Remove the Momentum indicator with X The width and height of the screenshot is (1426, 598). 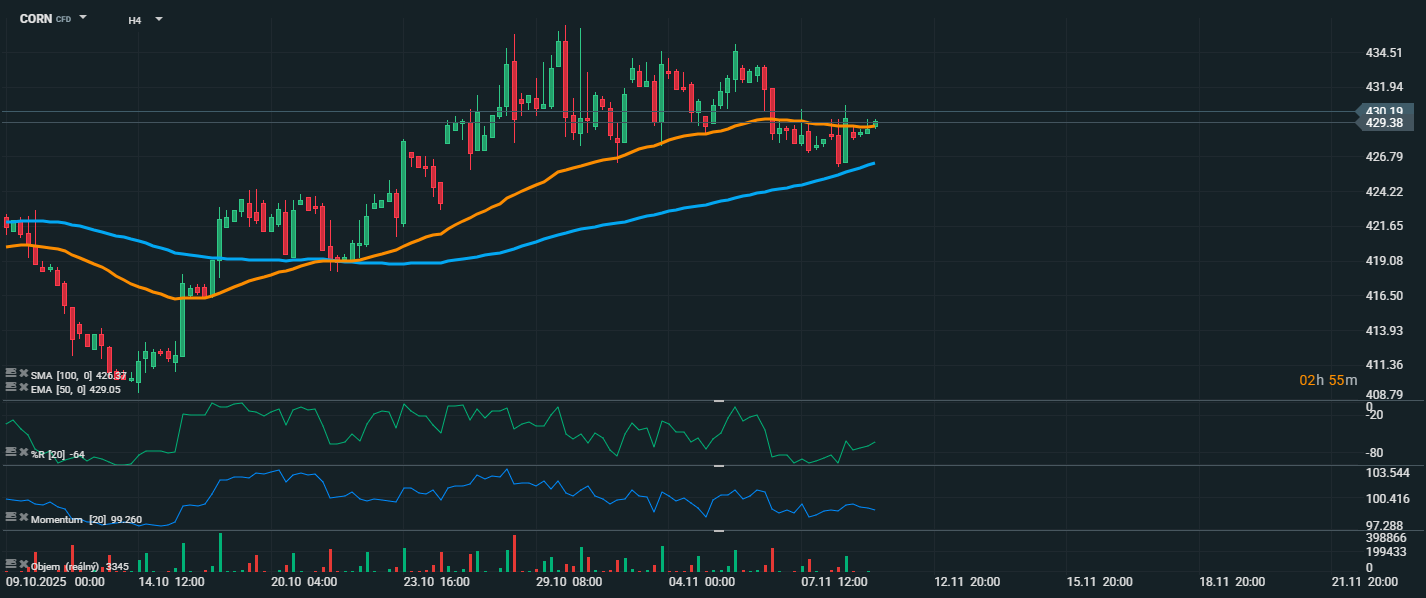(x=23, y=517)
